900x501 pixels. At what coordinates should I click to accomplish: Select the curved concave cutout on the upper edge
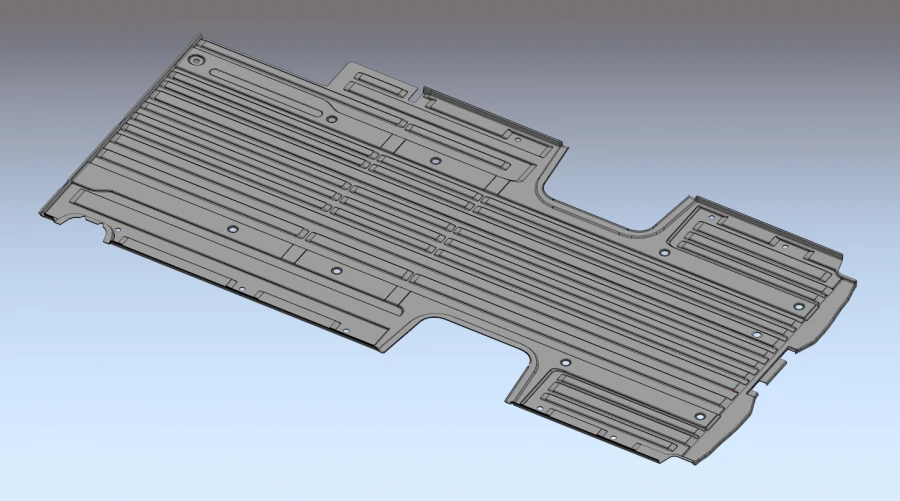[x=548, y=190]
